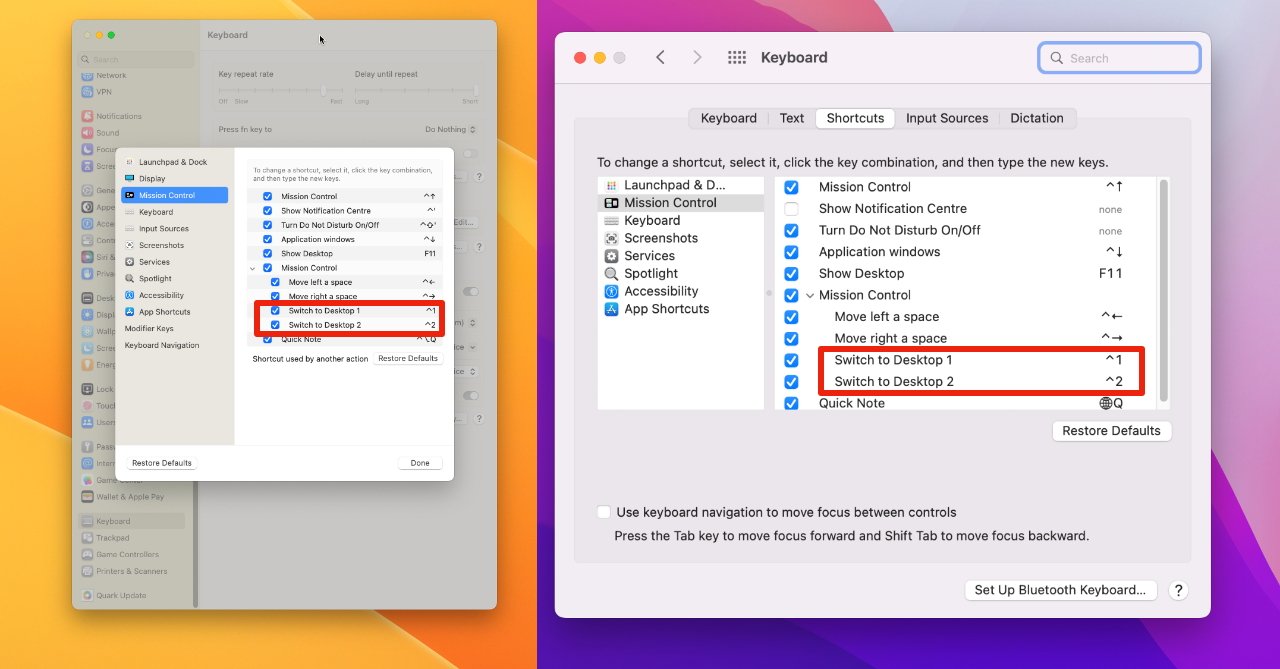Screen dimensions: 1280x669
Task: Open the Dictation tab
Action: (1037, 118)
